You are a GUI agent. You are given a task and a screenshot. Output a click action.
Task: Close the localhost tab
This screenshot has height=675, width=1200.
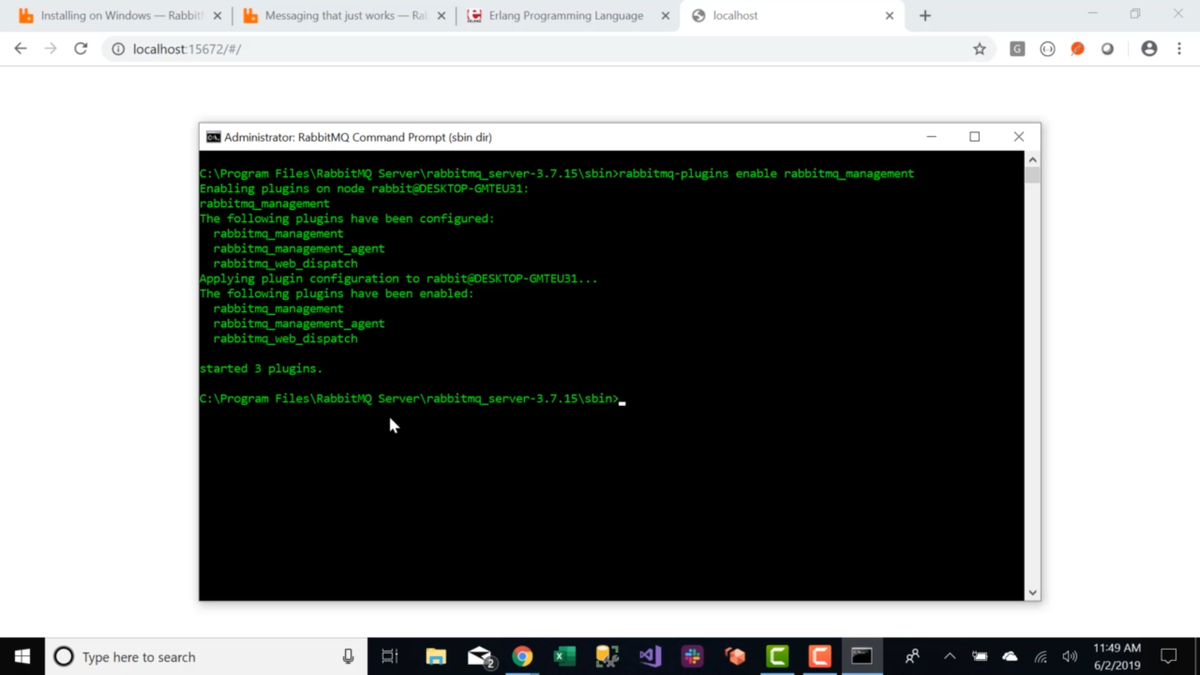pos(889,16)
